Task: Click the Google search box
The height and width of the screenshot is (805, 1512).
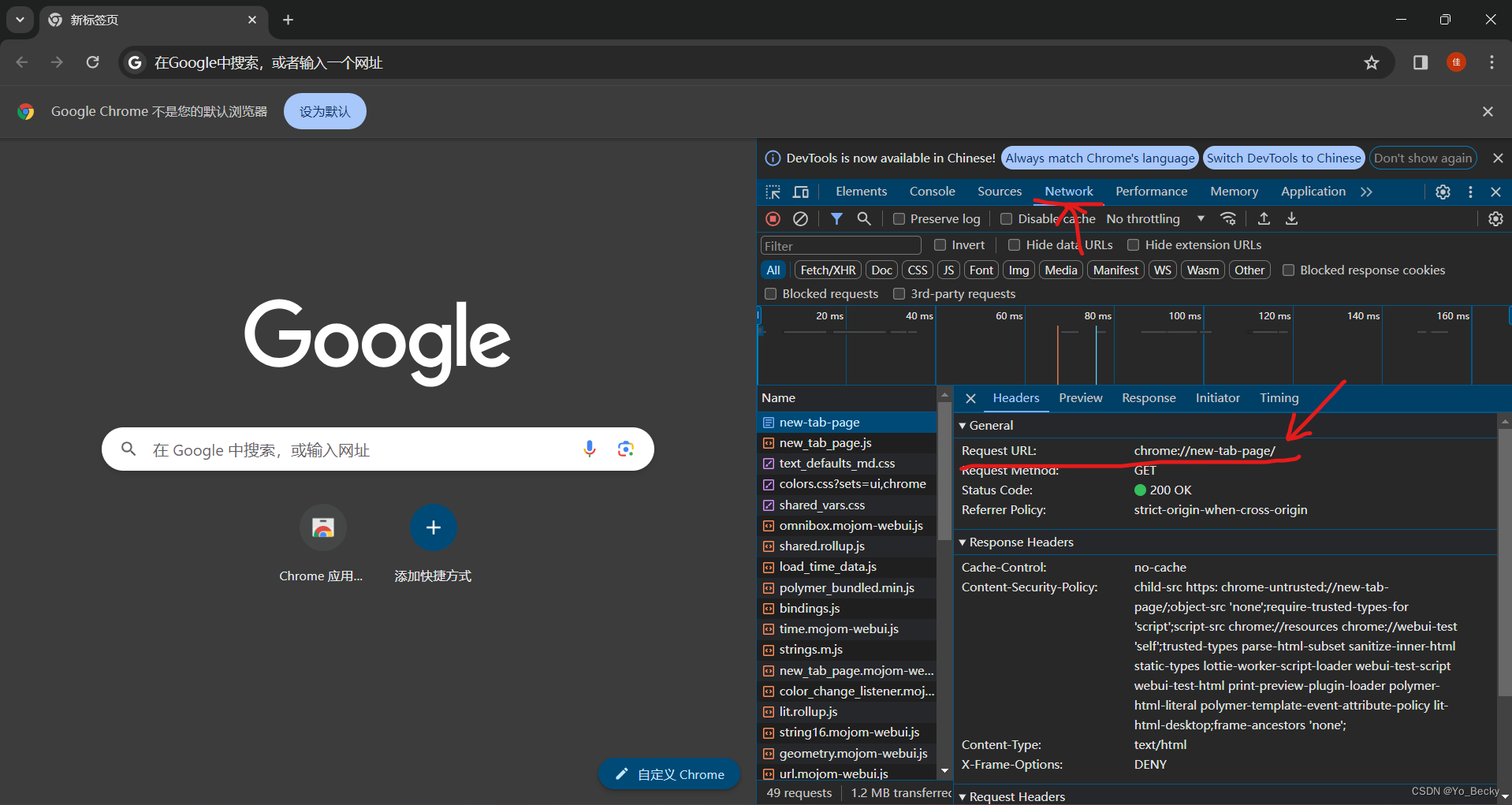Action: pos(378,449)
